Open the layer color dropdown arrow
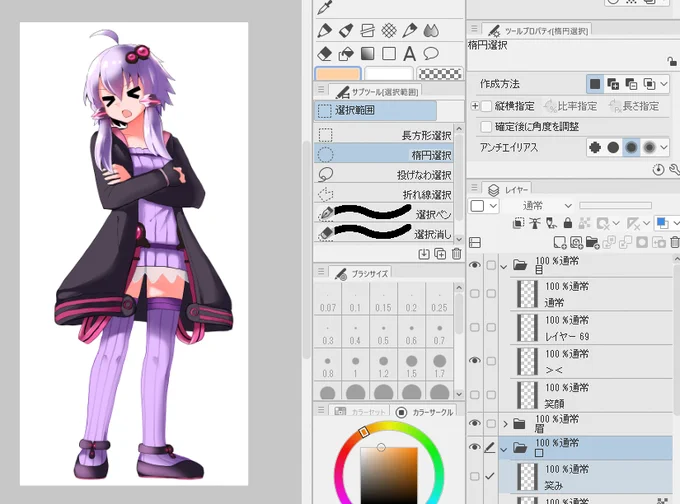The image size is (680, 504). (x=676, y=223)
